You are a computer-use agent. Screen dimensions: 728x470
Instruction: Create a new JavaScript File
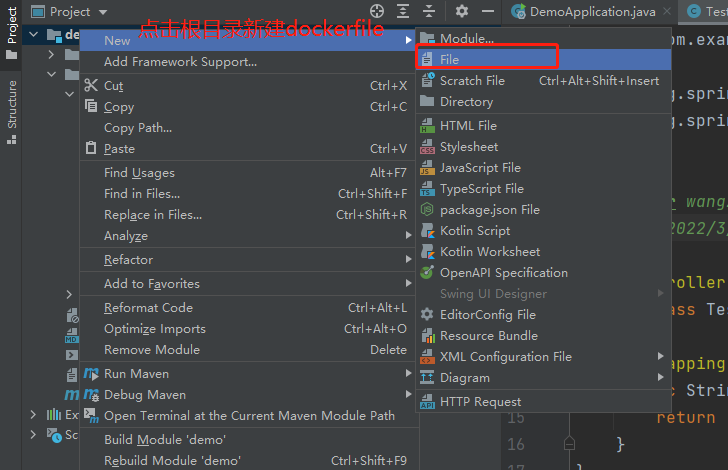point(543,168)
